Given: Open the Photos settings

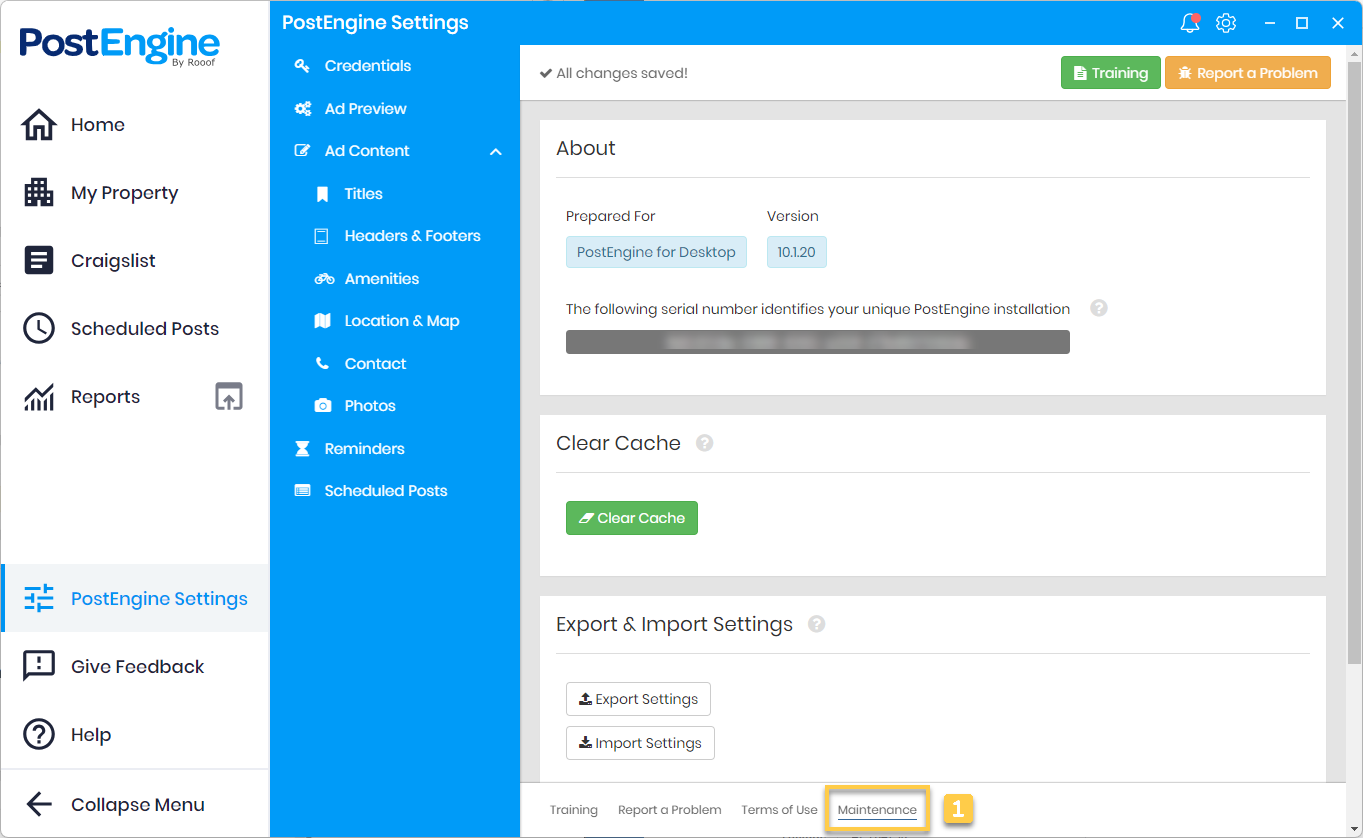Looking at the screenshot, I should point(370,406).
